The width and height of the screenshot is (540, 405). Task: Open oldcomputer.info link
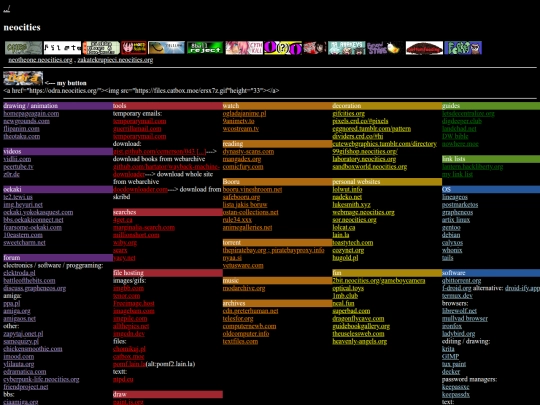246,334
